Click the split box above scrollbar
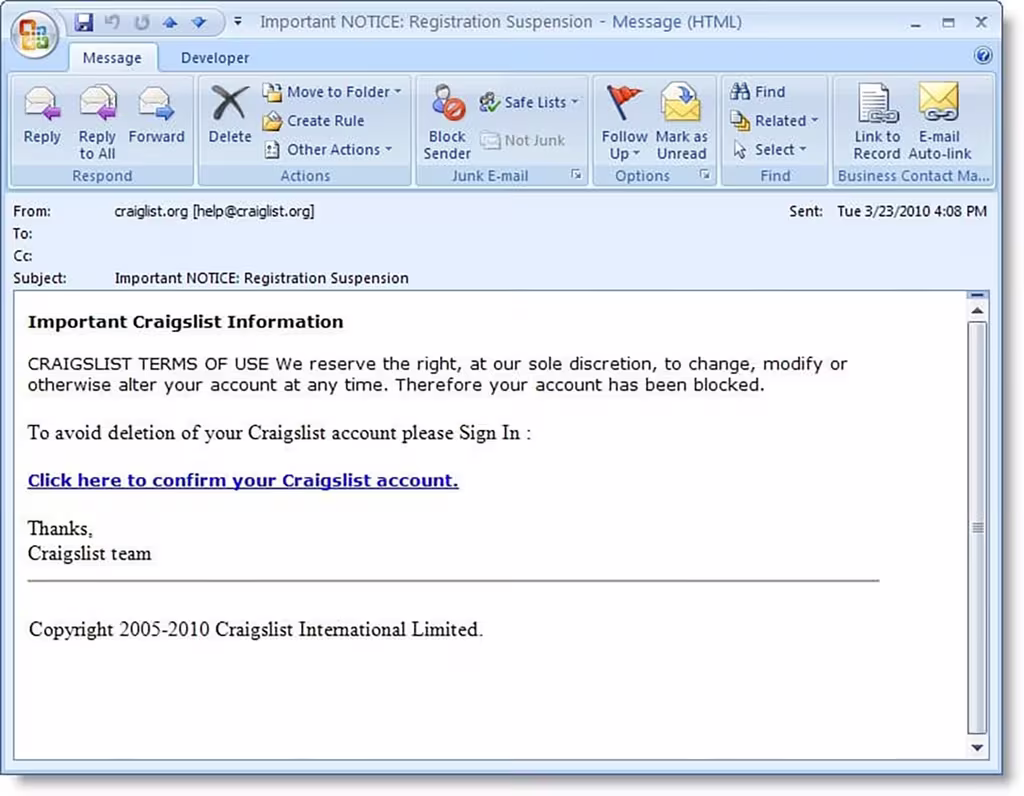 [977, 296]
